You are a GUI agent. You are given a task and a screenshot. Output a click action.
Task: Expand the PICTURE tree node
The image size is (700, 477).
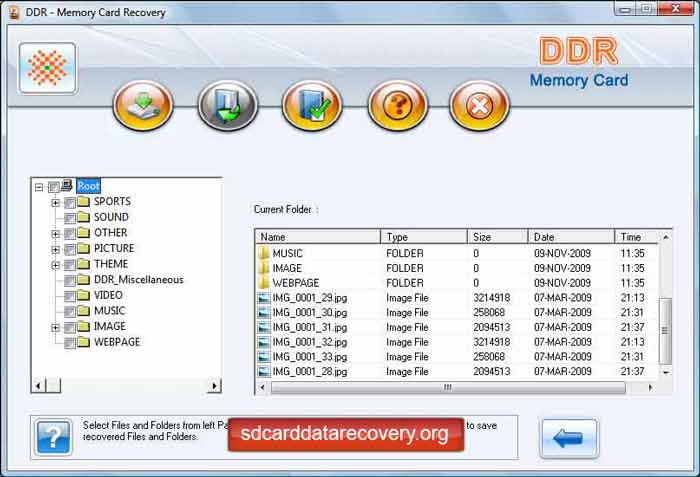[x=55, y=250]
